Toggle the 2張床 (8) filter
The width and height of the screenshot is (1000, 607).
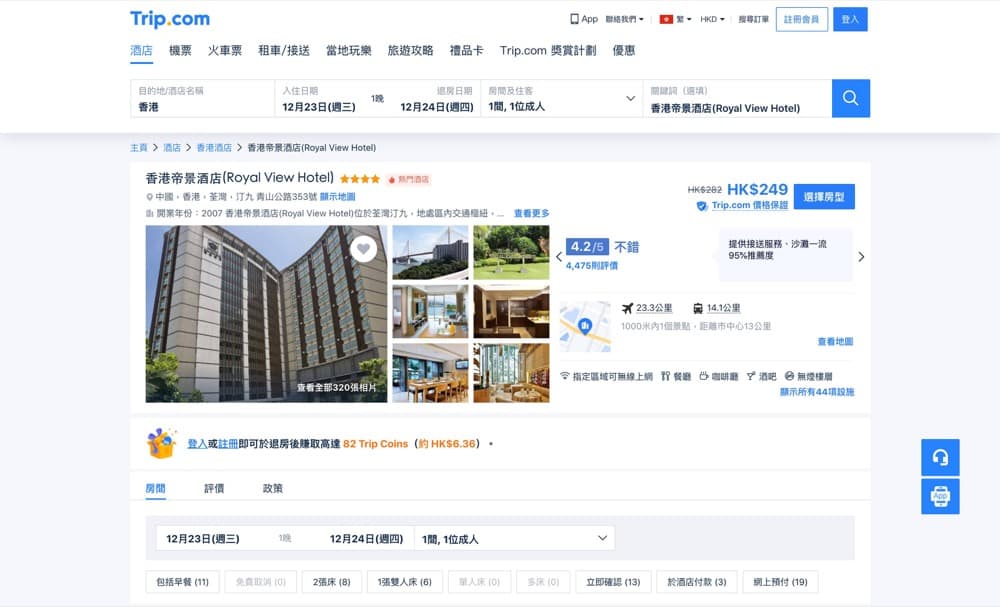click(332, 582)
